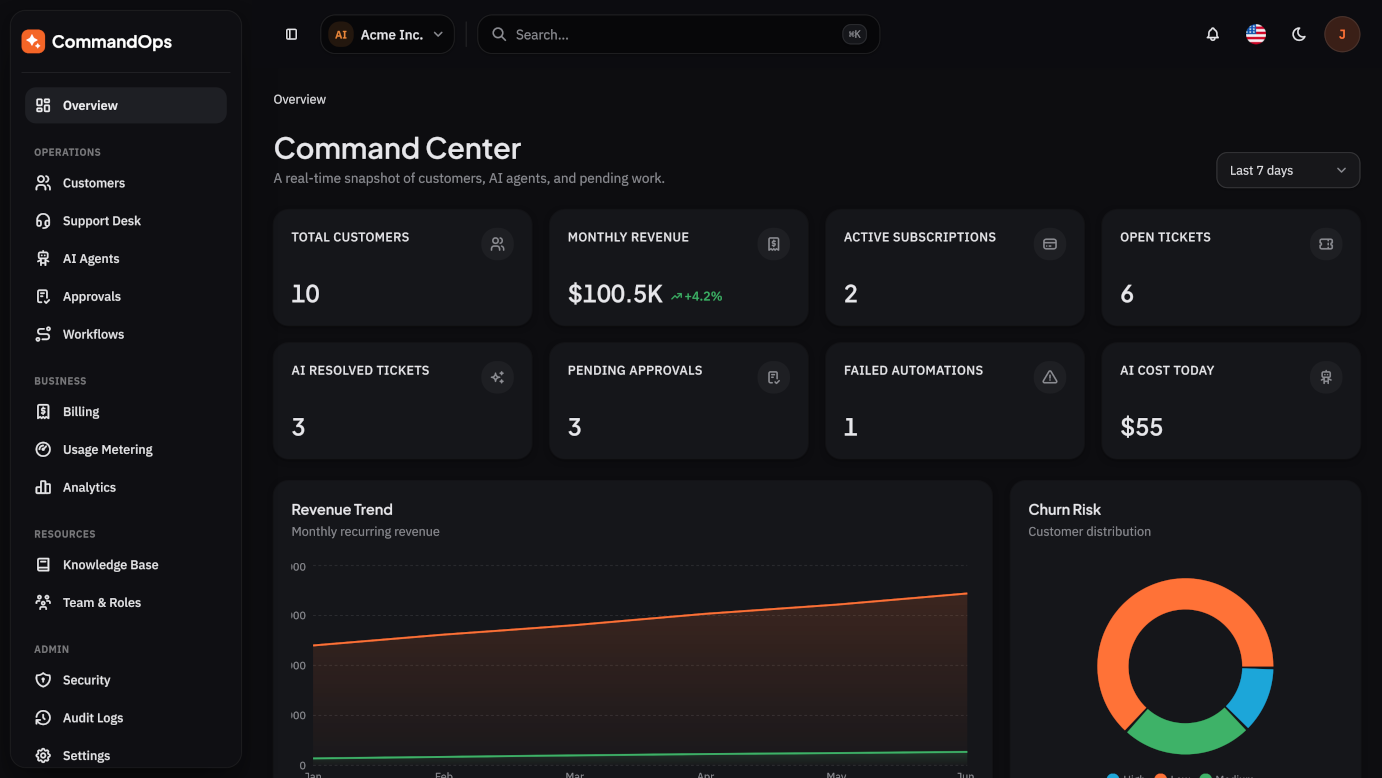Navigate to Workflows
This screenshot has width=1382, height=778.
pyautogui.click(x=126, y=334)
